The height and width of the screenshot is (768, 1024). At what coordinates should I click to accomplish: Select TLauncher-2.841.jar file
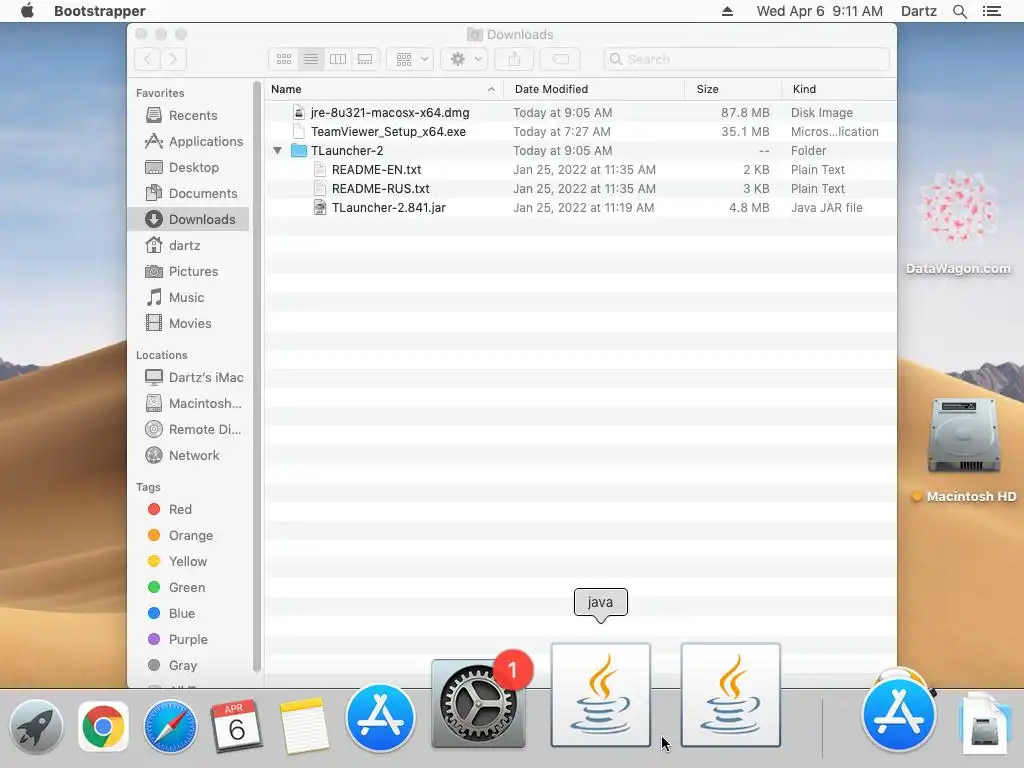(581, 208)
